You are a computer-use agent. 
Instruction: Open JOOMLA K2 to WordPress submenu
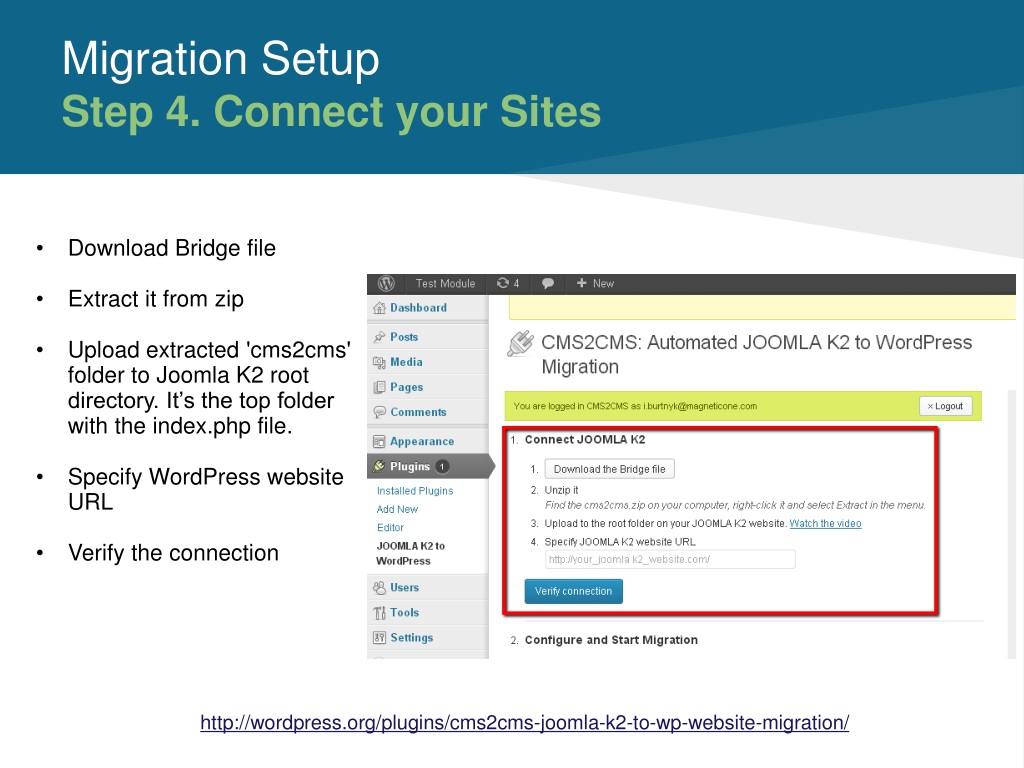coord(410,553)
